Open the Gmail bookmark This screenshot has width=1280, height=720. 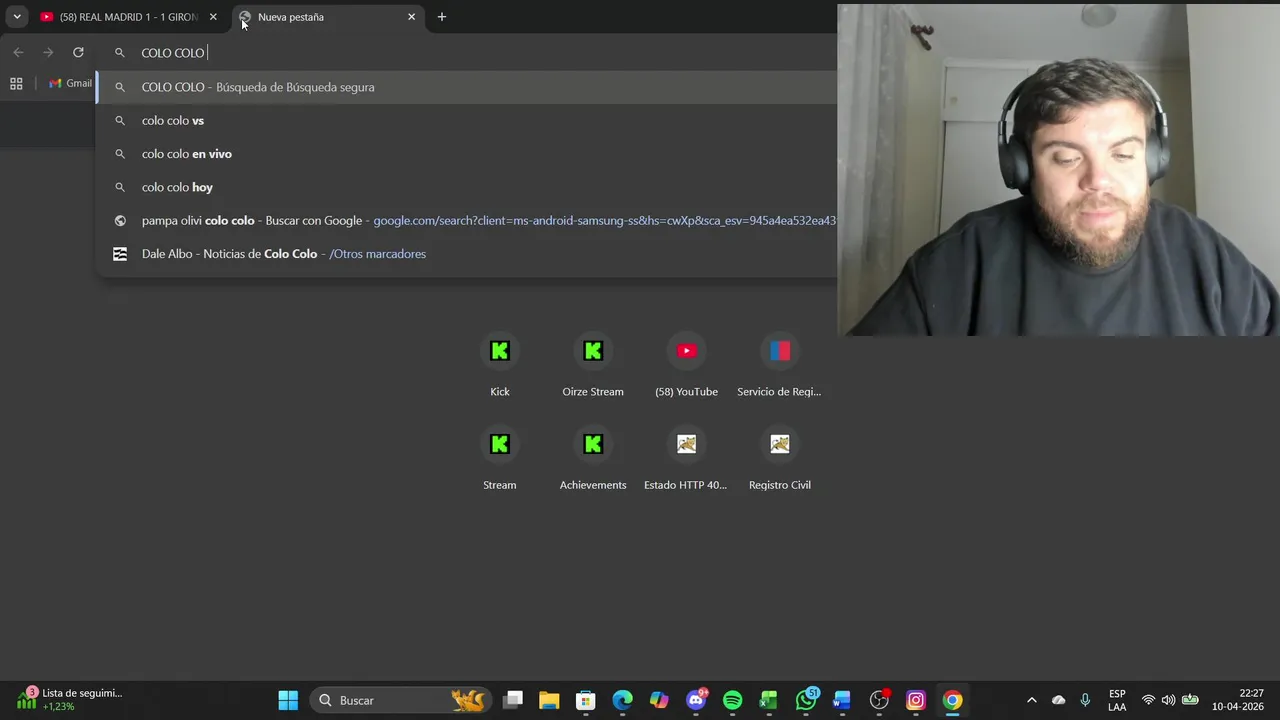point(70,83)
